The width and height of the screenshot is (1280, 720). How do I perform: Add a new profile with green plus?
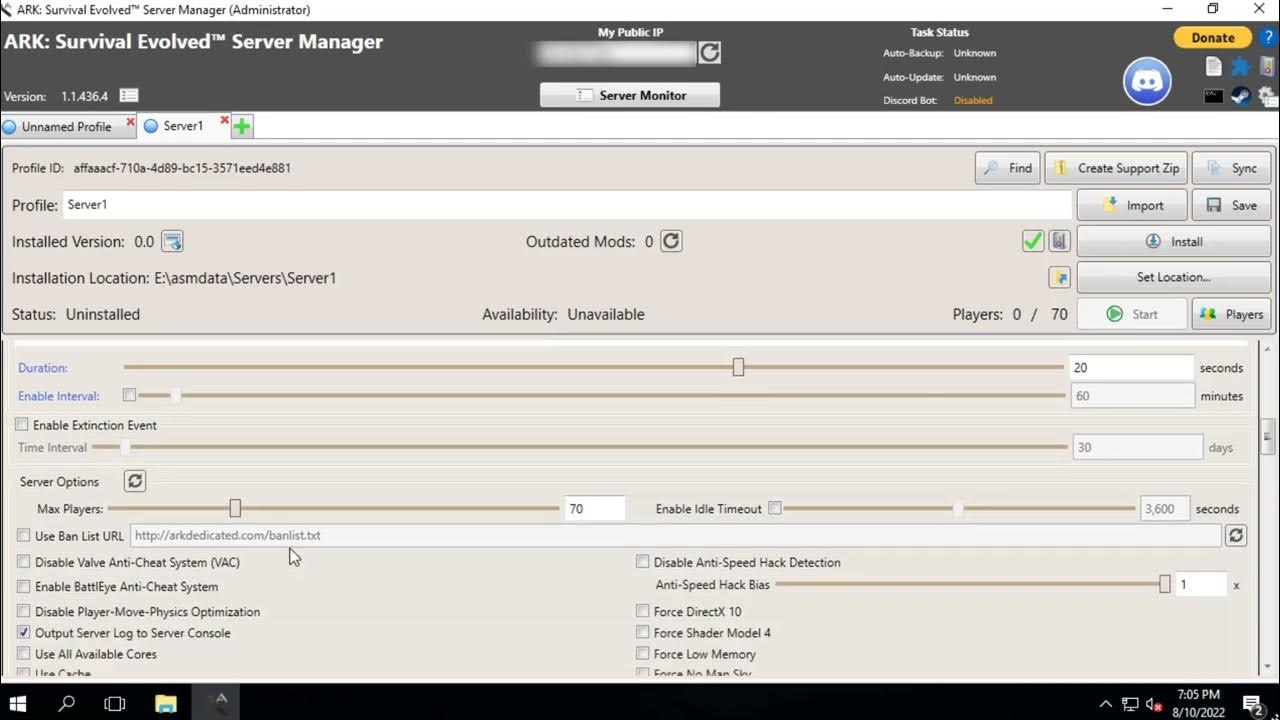point(242,126)
